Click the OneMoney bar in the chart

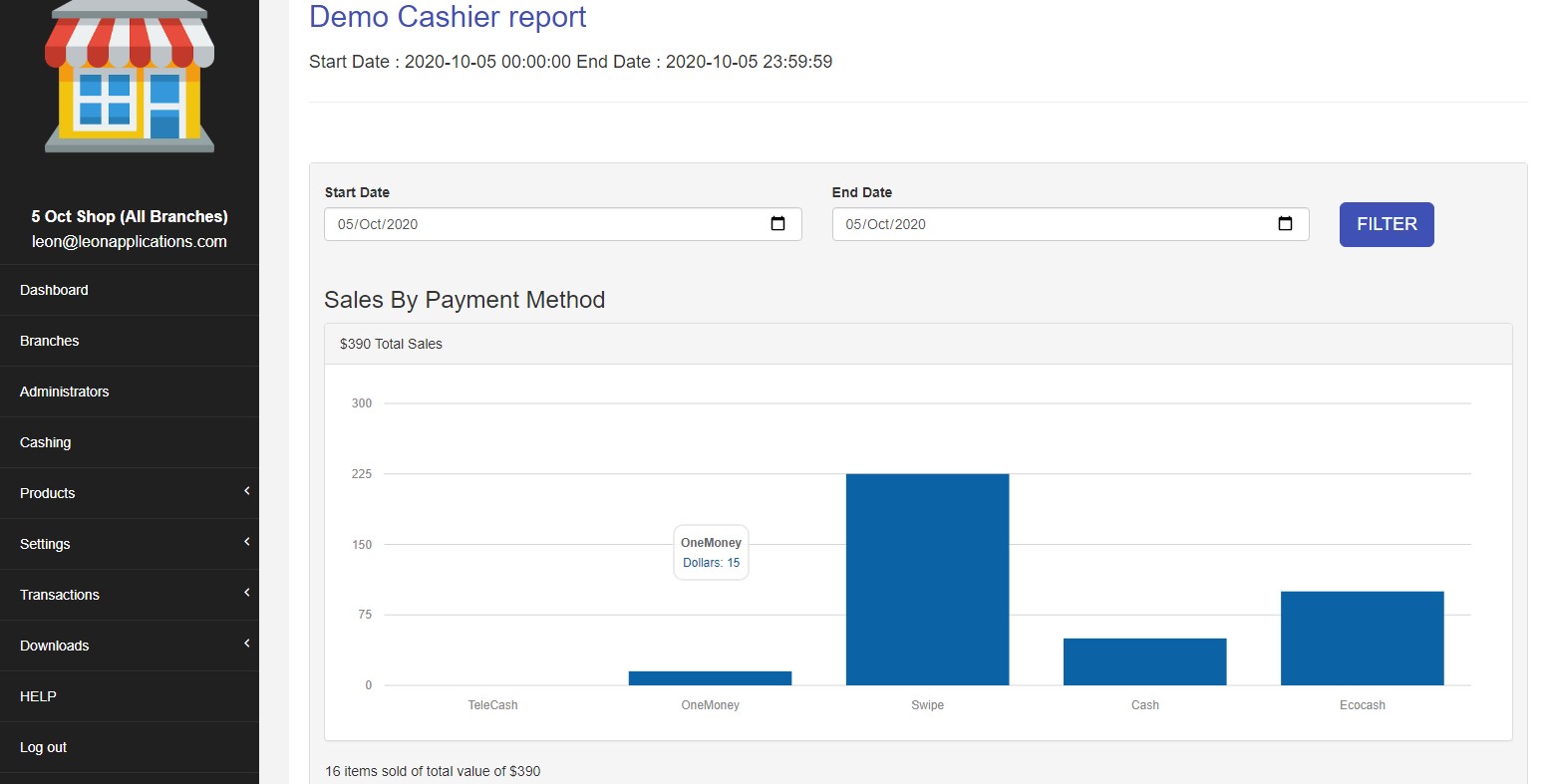[x=710, y=678]
